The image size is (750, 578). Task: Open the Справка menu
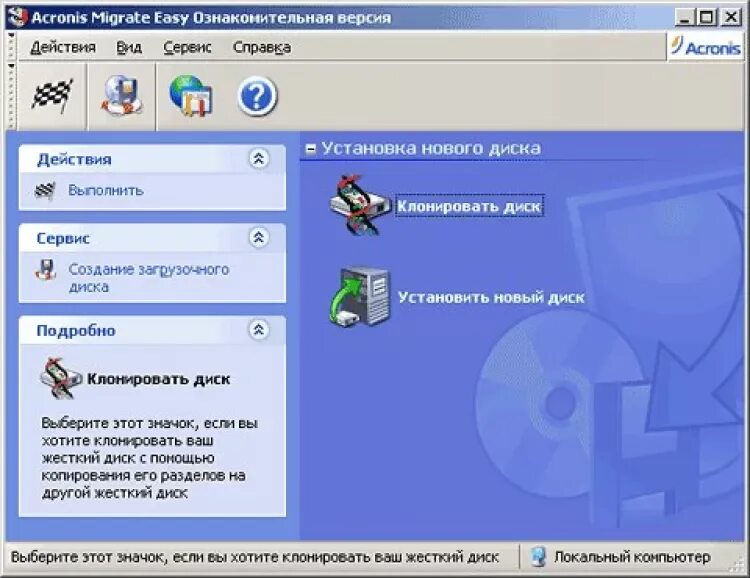point(262,47)
